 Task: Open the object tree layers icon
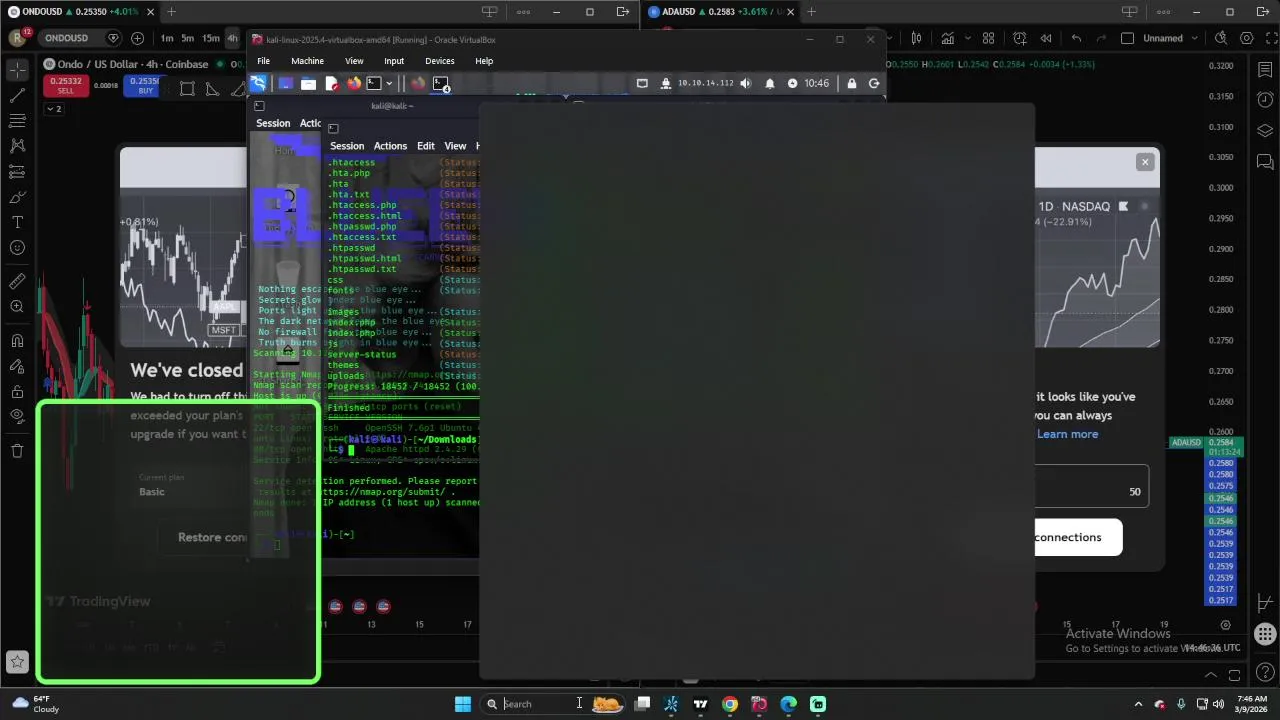pyautogui.click(x=1265, y=131)
